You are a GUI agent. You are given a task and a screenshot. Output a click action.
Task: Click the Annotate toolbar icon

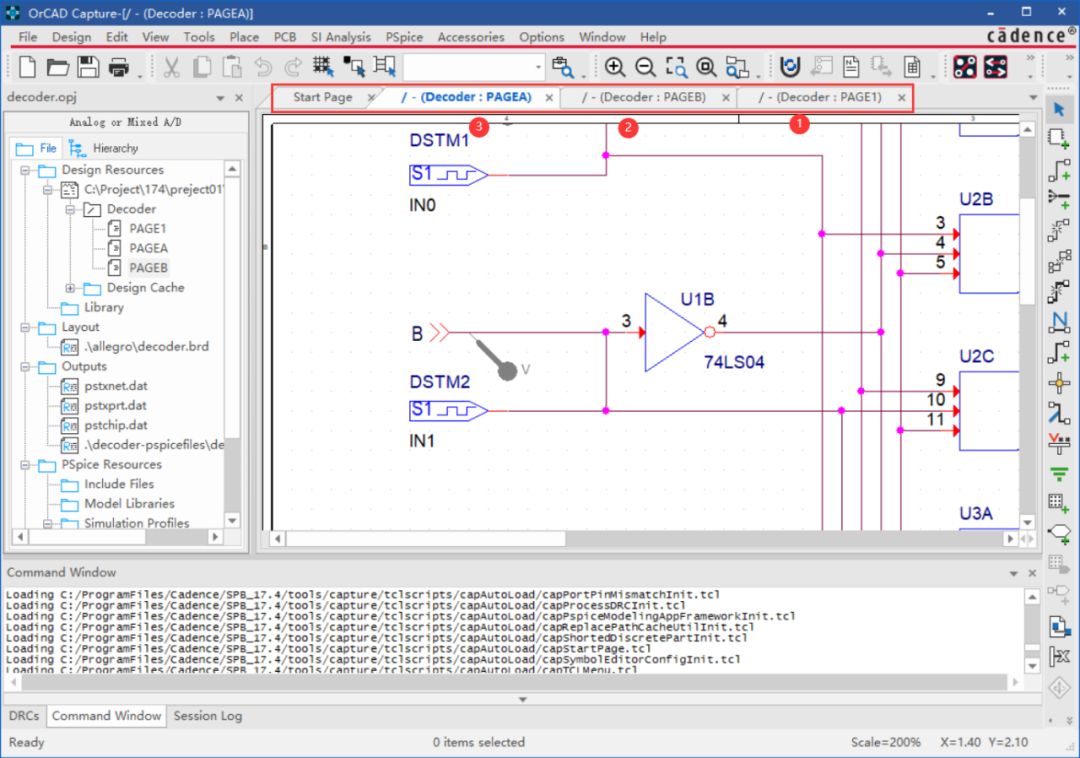[790, 67]
